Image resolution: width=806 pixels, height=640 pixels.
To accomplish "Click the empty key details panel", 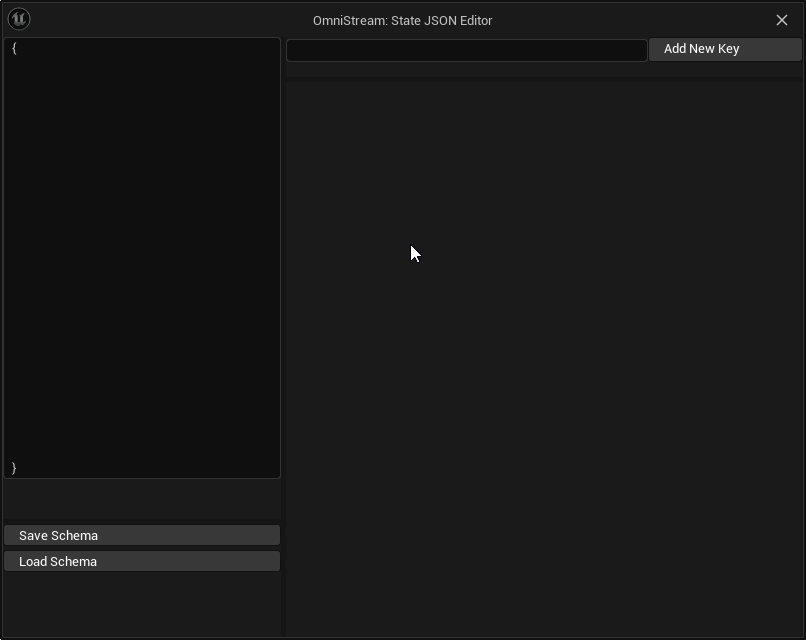I will point(545,350).
